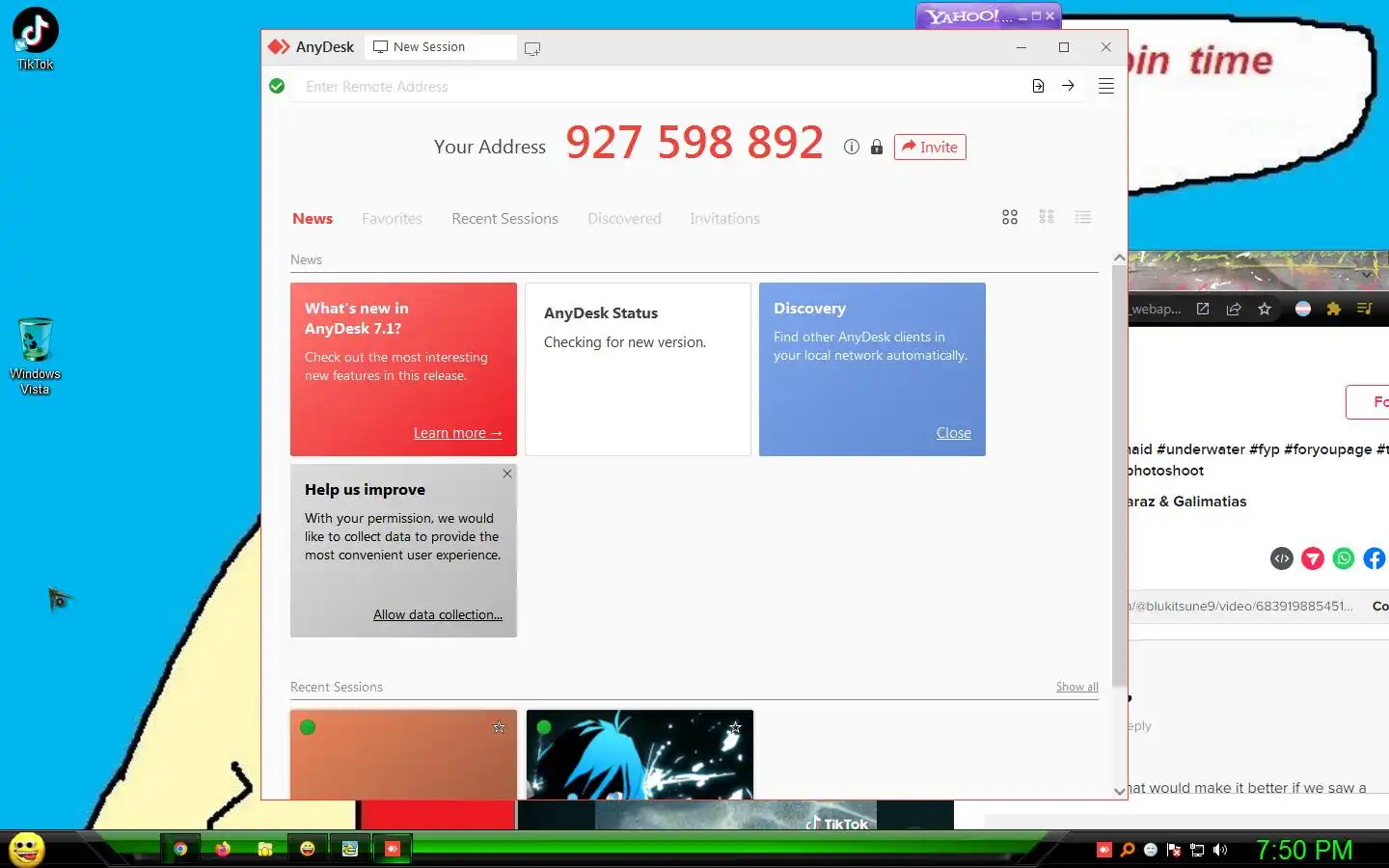Viewport: 1389px width, 868px height.
Task: Click the scroll up arrow in AnyDesk
Action: [x=1119, y=258]
